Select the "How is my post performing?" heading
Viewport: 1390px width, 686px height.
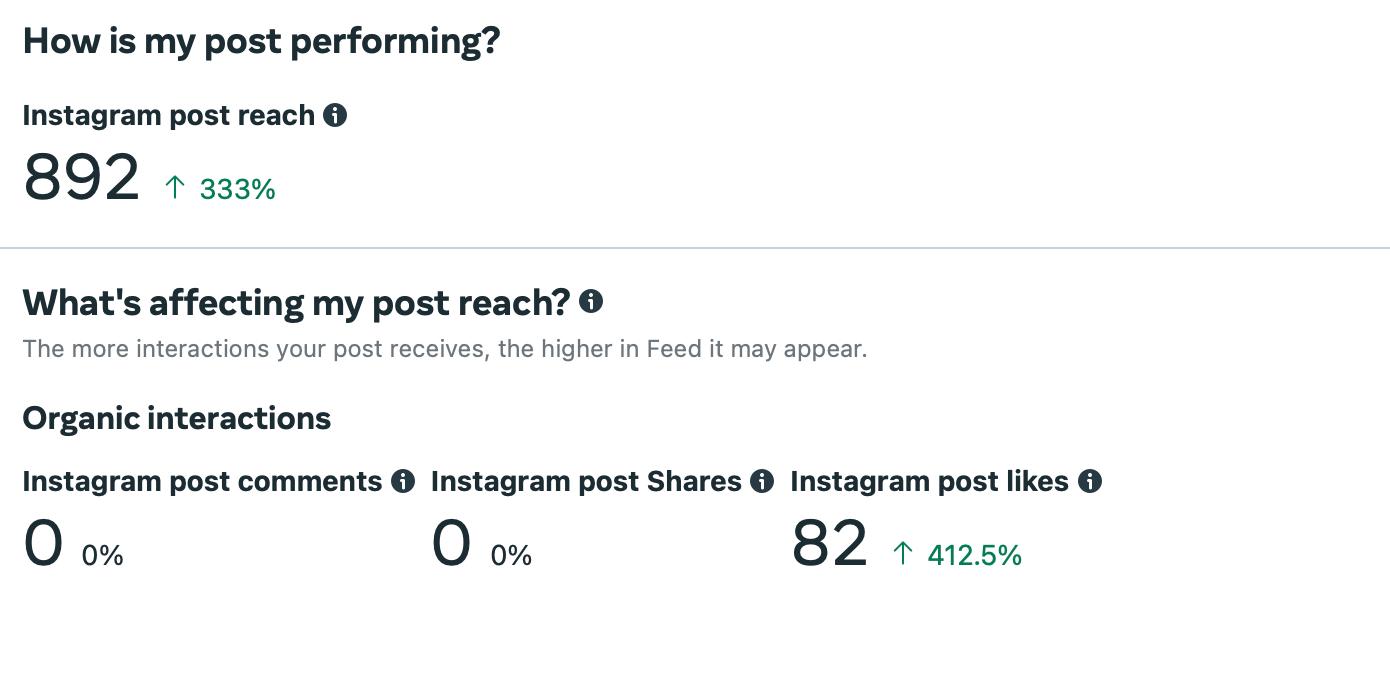pyautogui.click(x=261, y=41)
